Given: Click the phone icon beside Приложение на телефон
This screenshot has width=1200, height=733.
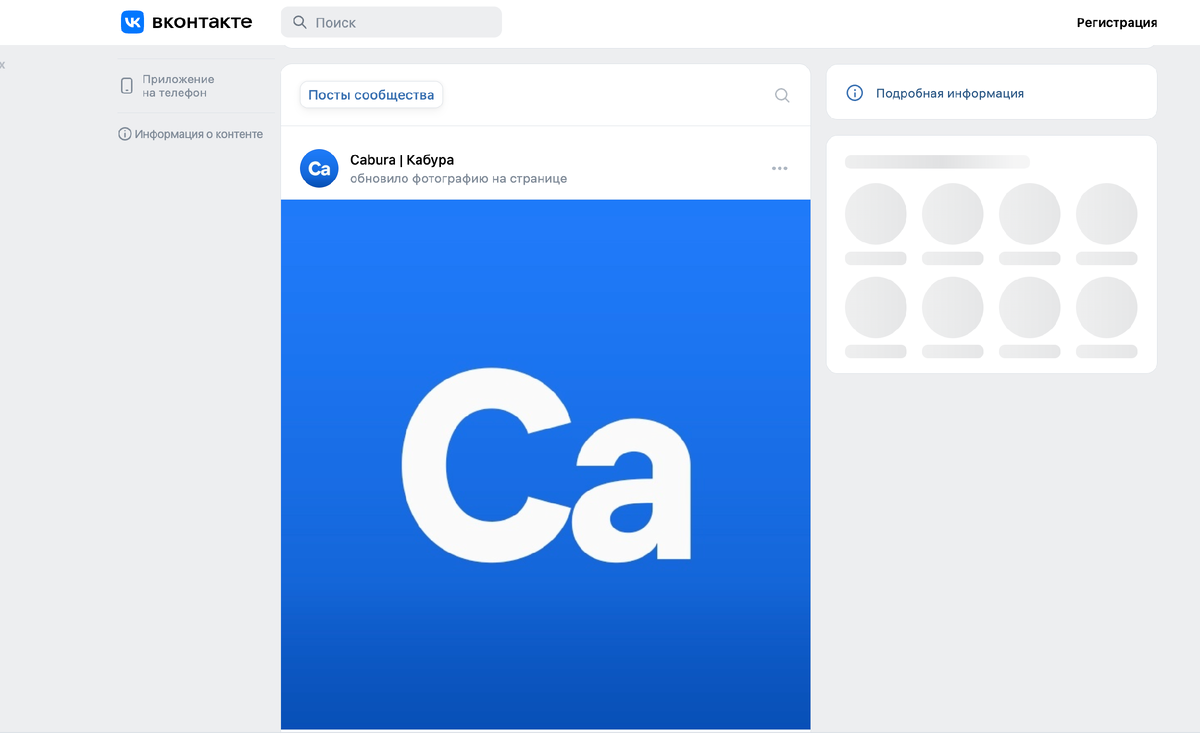Looking at the screenshot, I should coord(127,86).
